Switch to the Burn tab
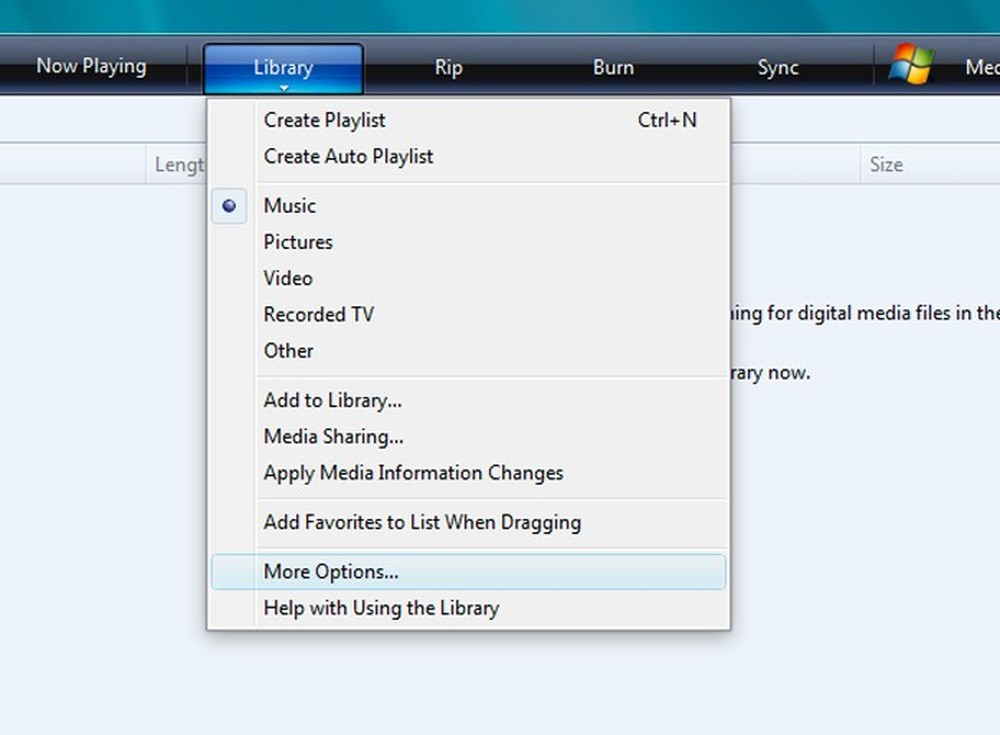Viewport: 1000px width, 735px height. 612,67
